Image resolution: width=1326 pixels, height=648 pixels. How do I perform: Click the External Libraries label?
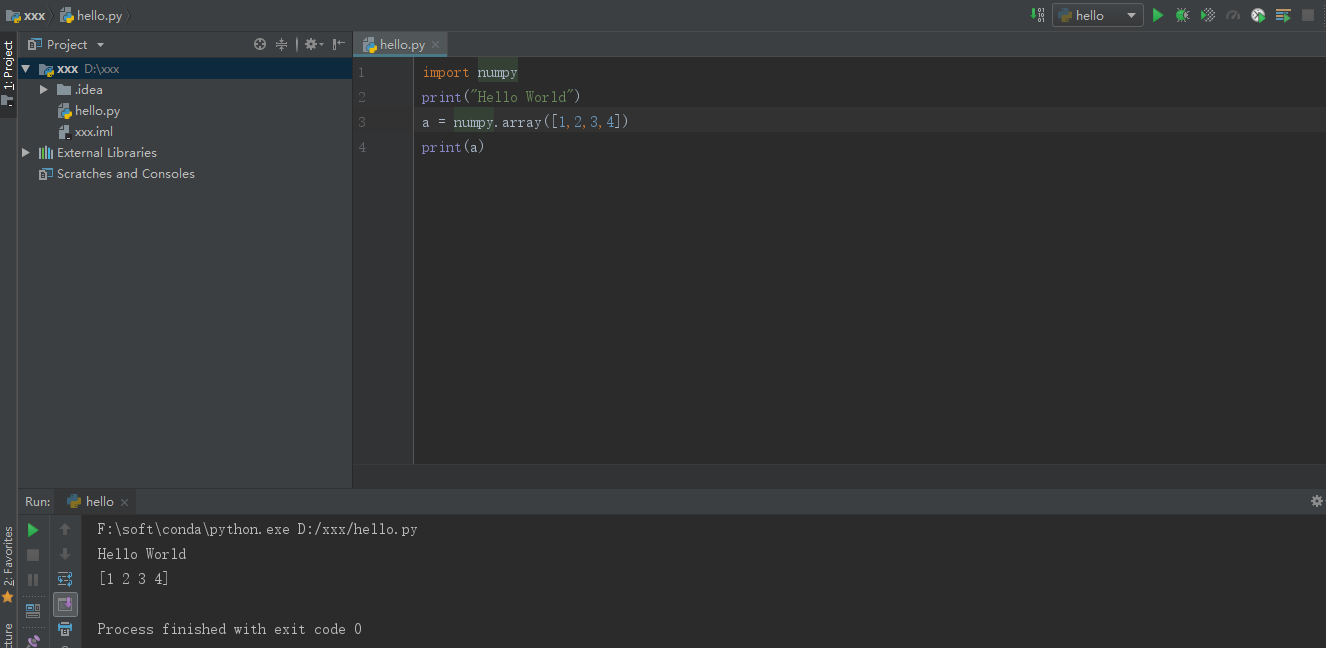pyautogui.click(x=107, y=153)
